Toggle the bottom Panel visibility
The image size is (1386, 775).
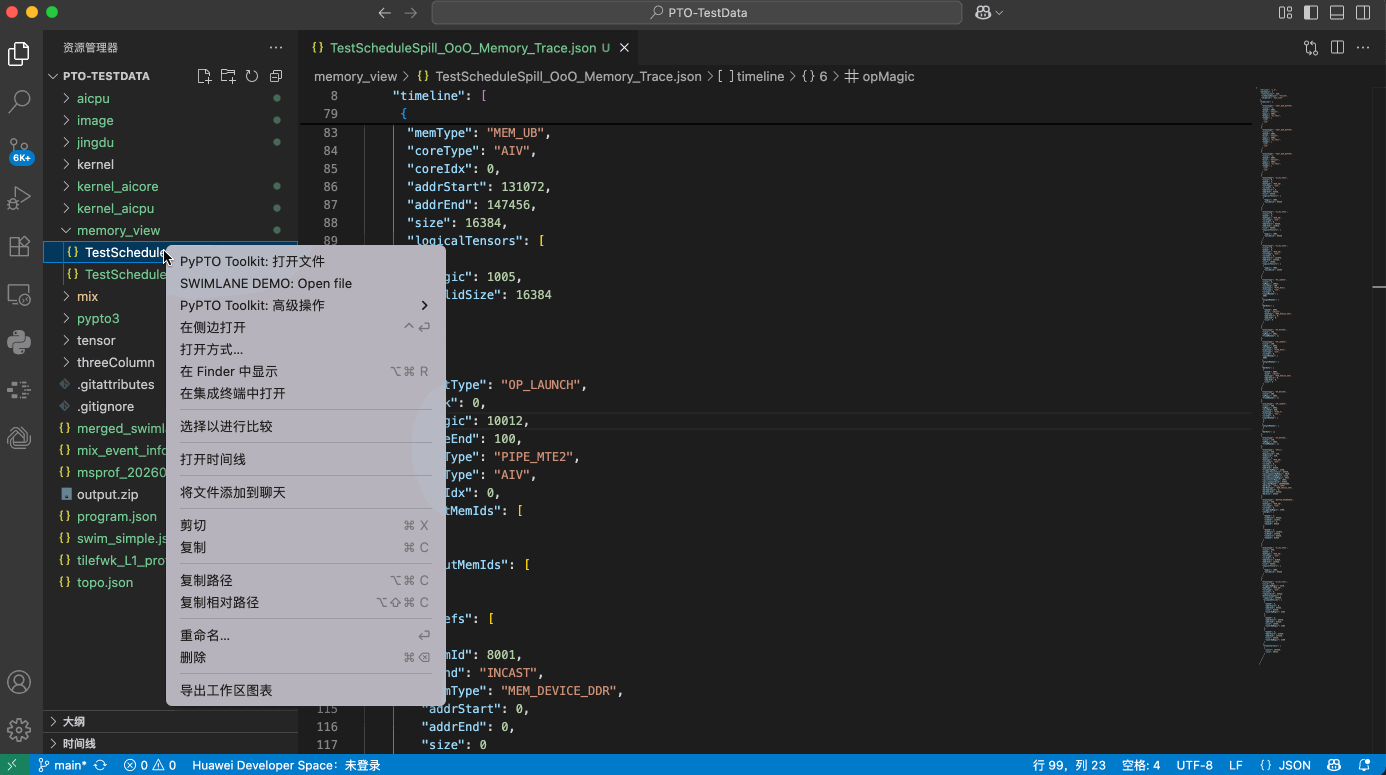(1337, 13)
